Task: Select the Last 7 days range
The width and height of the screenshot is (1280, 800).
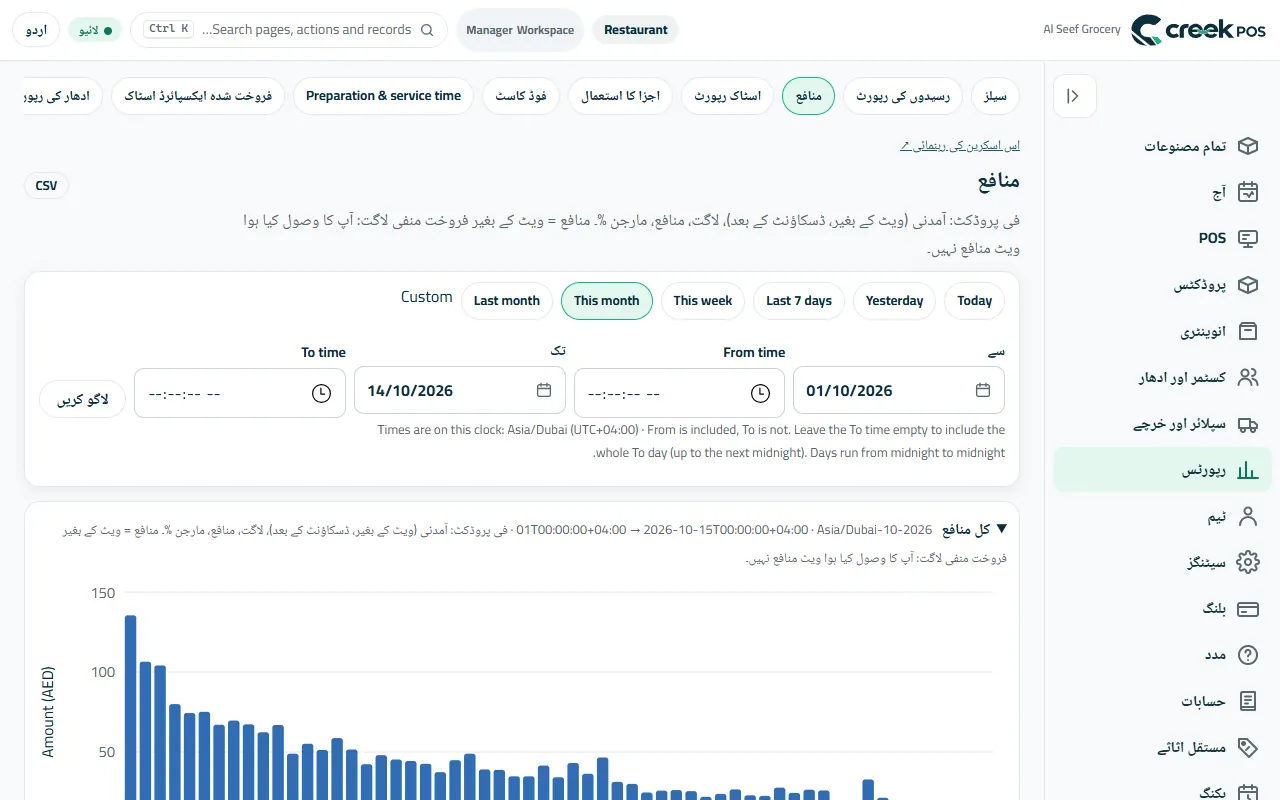Action: click(x=799, y=301)
